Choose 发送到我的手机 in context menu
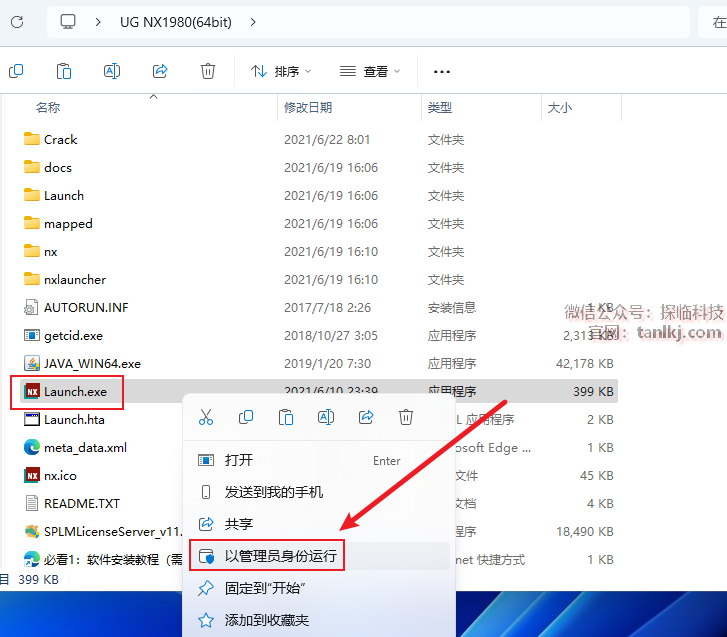Screen dimensions: 727x637 [319, 492]
